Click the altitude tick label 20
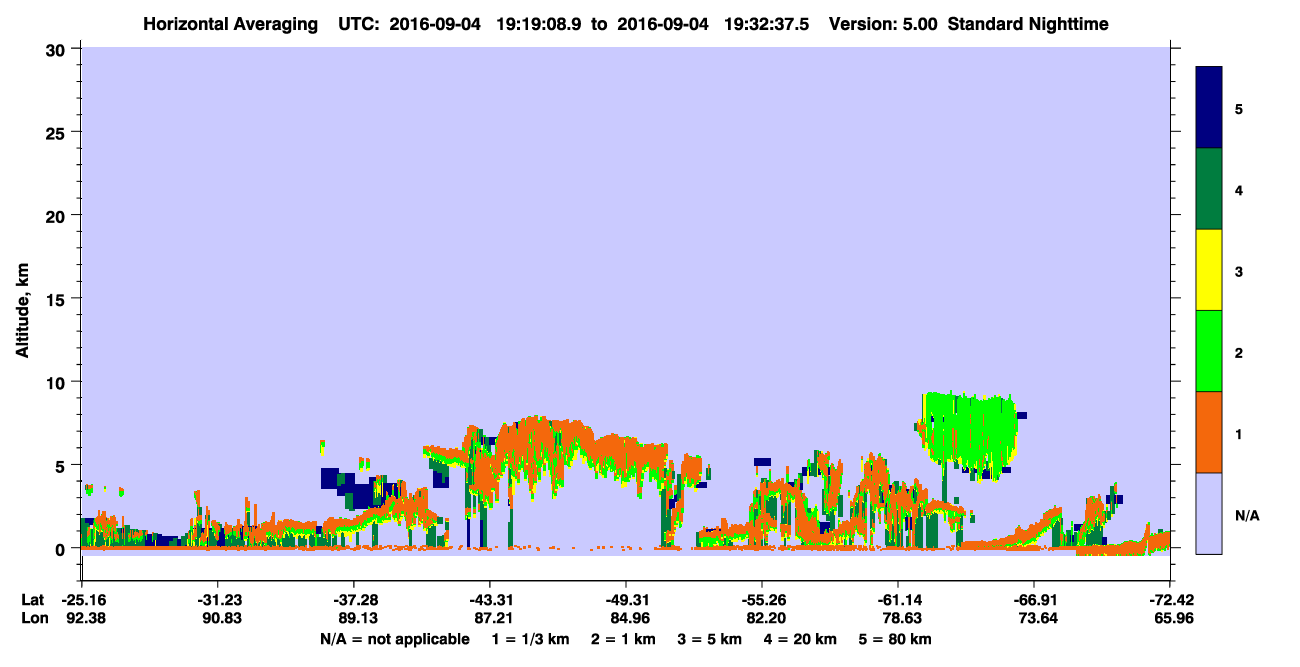Viewport: 1300px width, 667px height. tap(57, 215)
